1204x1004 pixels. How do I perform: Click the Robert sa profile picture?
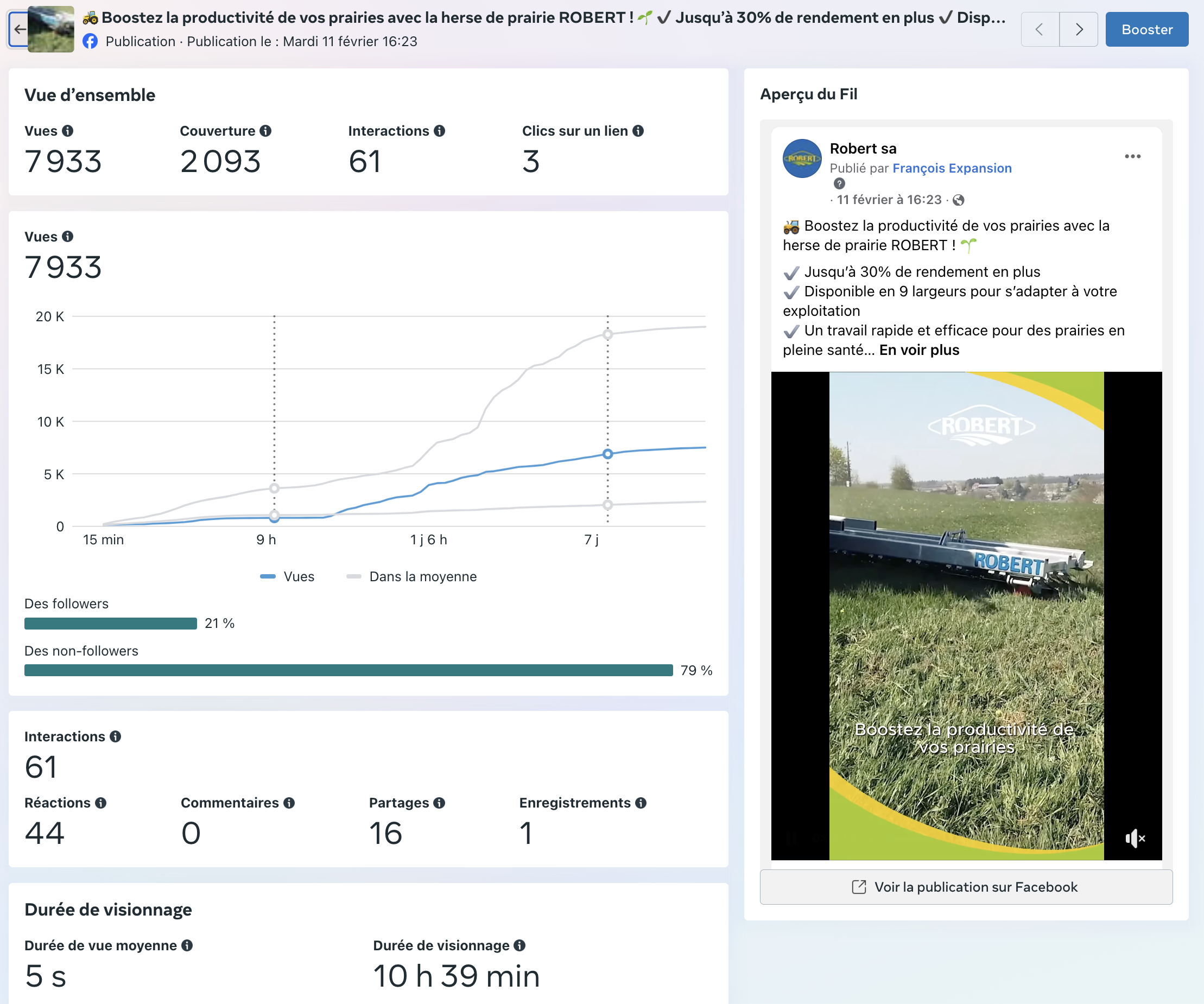802,158
